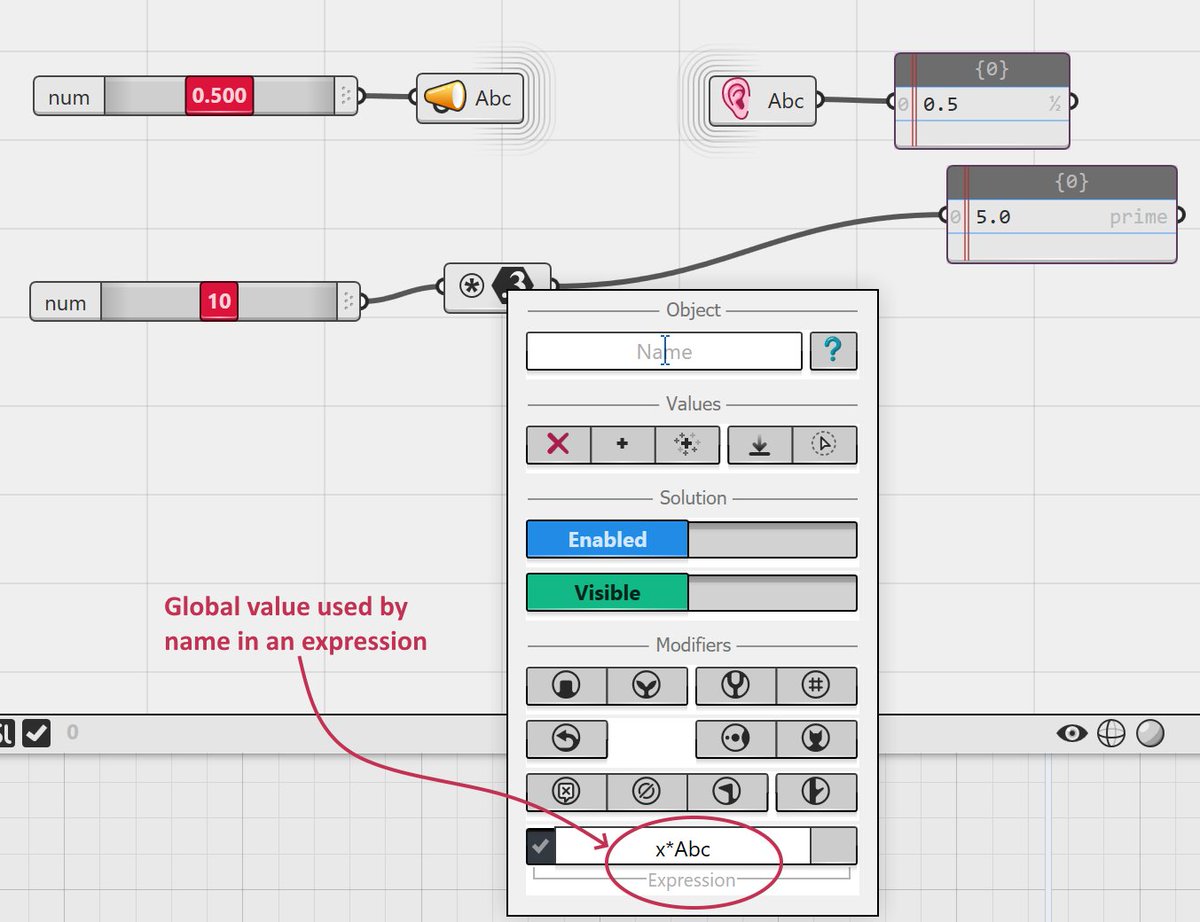This screenshot has width=1200, height=922.
Task: Toggle the eye visibility icon in viewport bar
Action: point(1072,734)
